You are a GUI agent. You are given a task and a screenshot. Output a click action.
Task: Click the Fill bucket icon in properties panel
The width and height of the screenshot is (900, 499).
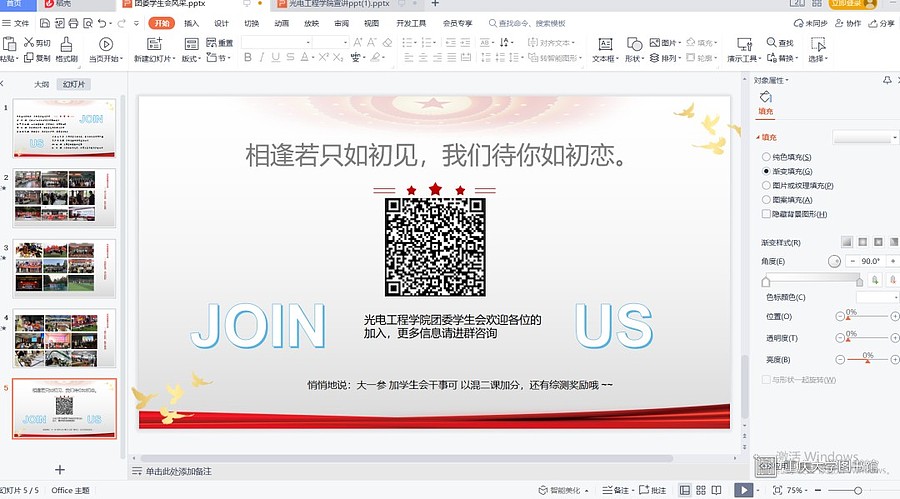[766, 96]
